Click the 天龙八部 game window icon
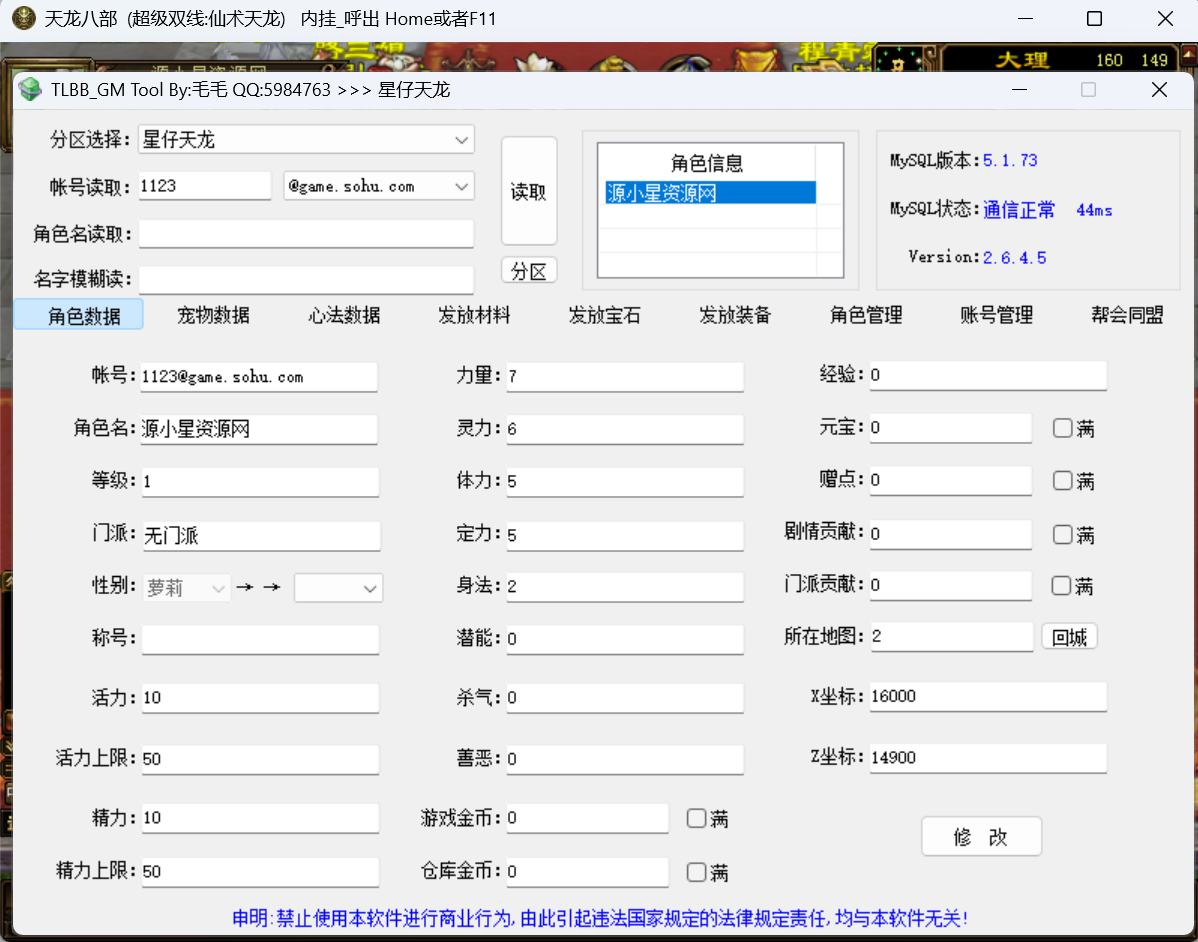 click(22, 18)
